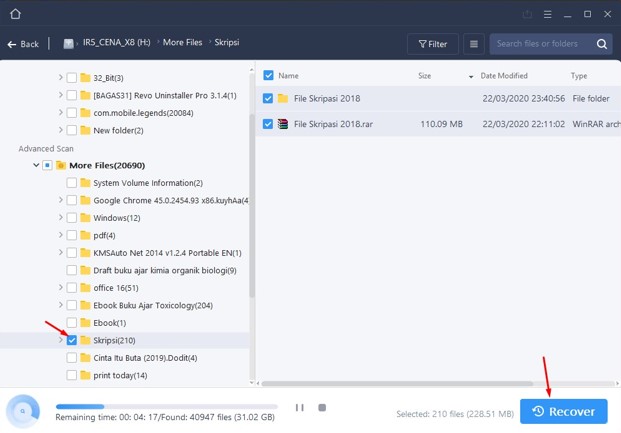
Task: Uncheck the Skripsi(210) folder checkbox
Action: [x=72, y=340]
